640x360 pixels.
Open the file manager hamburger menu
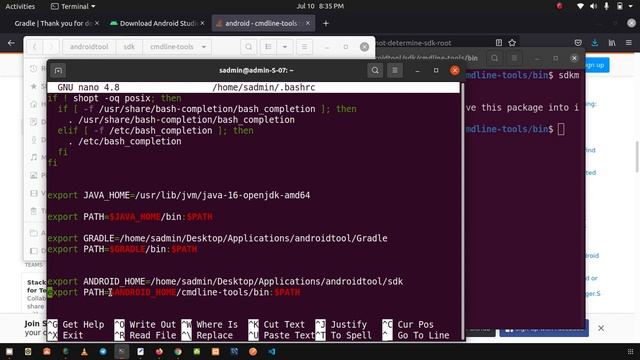click(x=304, y=47)
